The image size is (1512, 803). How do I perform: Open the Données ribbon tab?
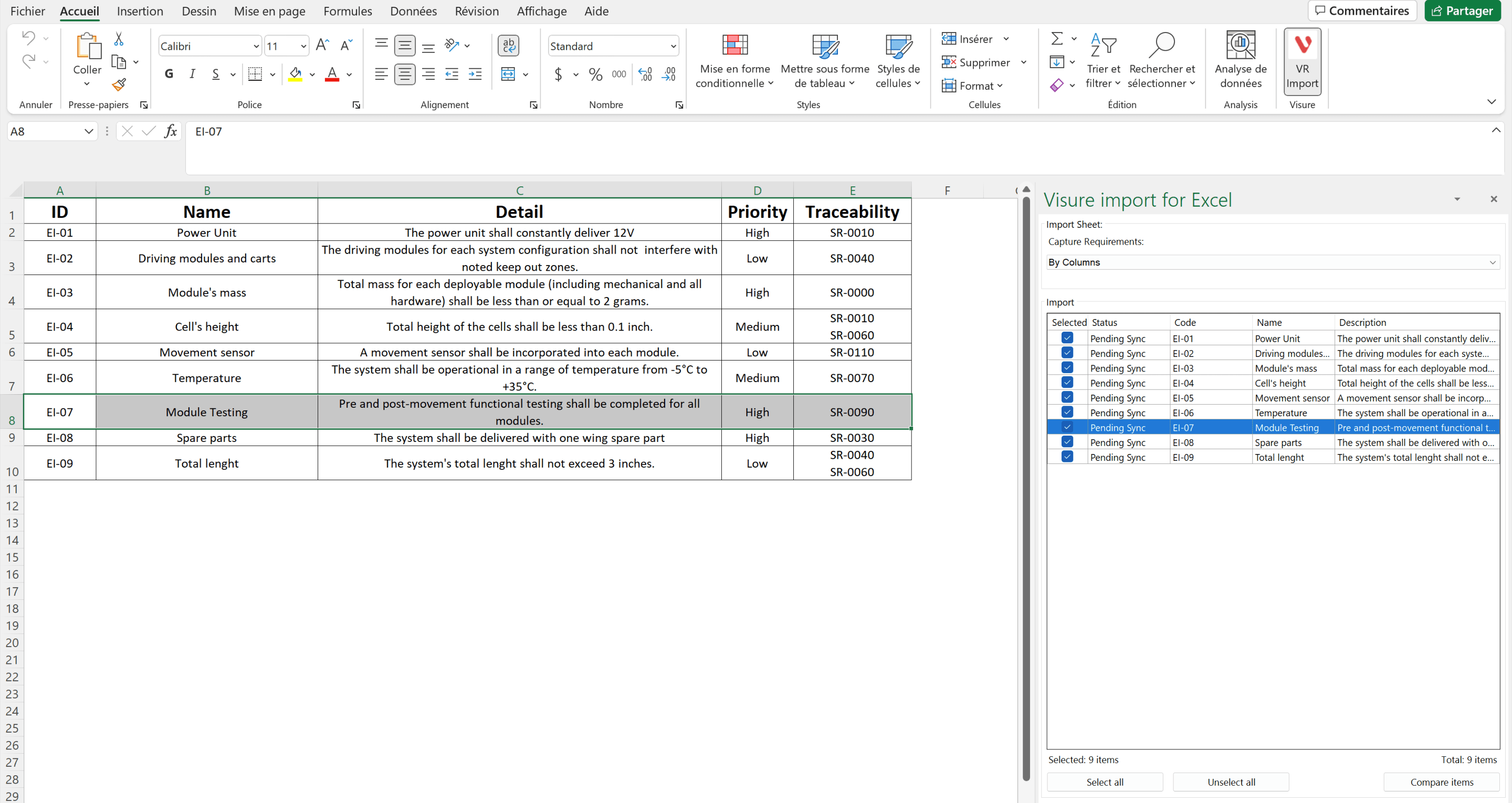[413, 11]
